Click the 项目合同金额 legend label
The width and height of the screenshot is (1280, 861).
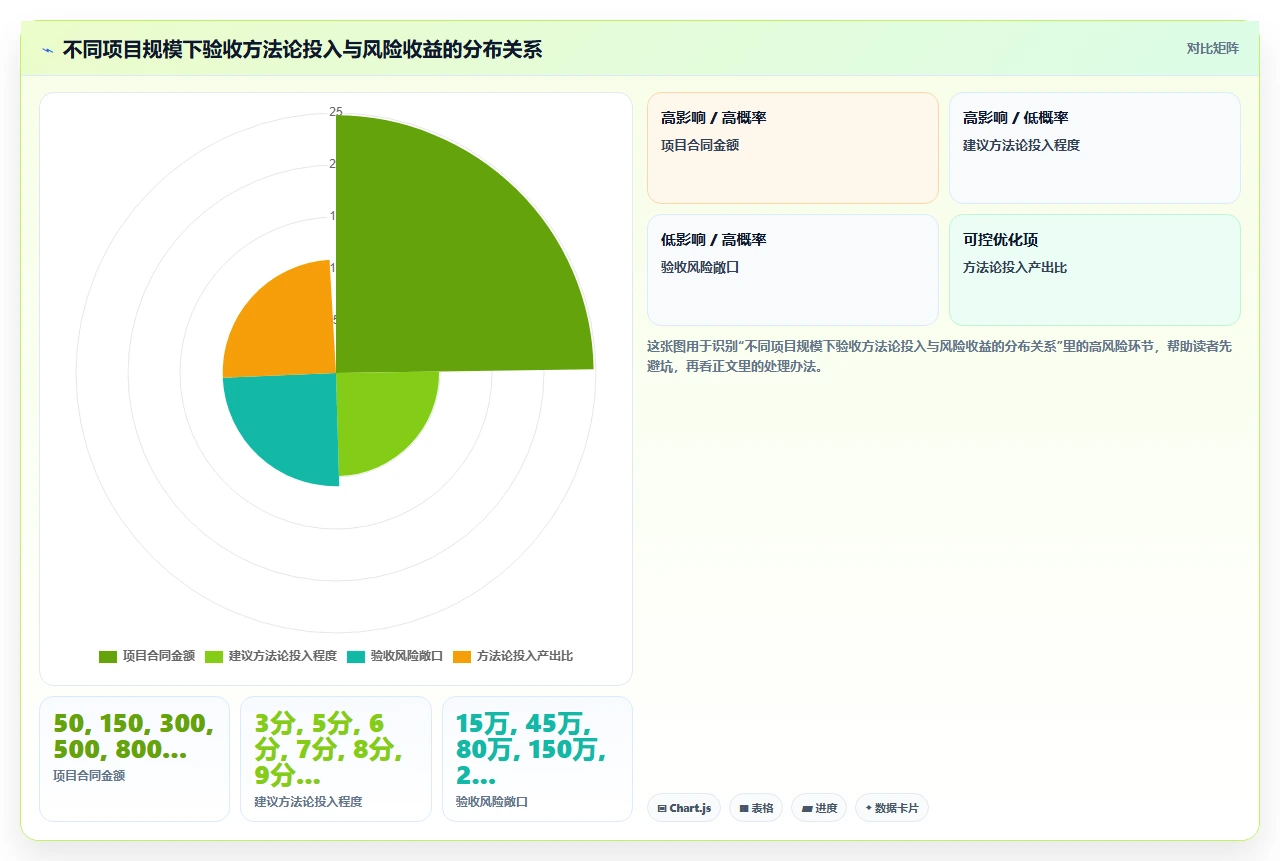pyautogui.click(x=158, y=657)
